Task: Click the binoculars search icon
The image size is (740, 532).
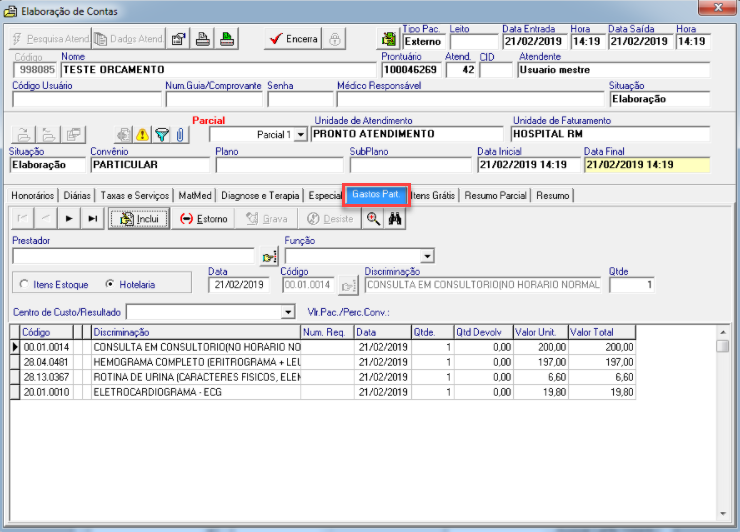Action: click(395, 219)
